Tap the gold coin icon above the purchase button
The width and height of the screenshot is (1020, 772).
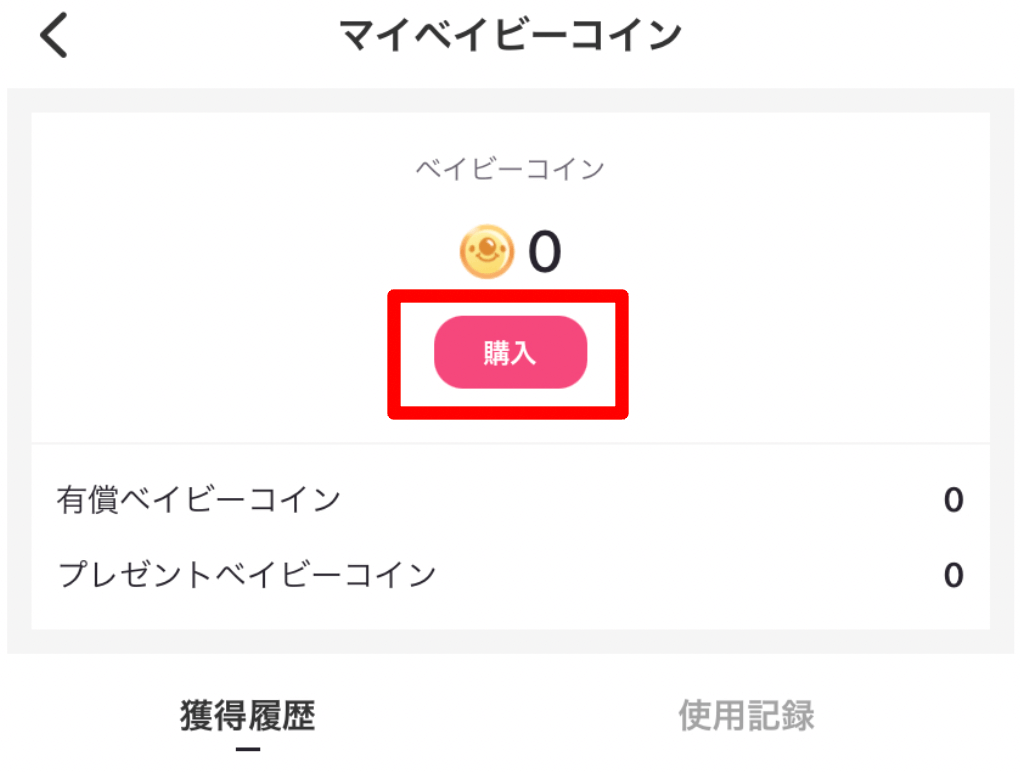pos(487,251)
